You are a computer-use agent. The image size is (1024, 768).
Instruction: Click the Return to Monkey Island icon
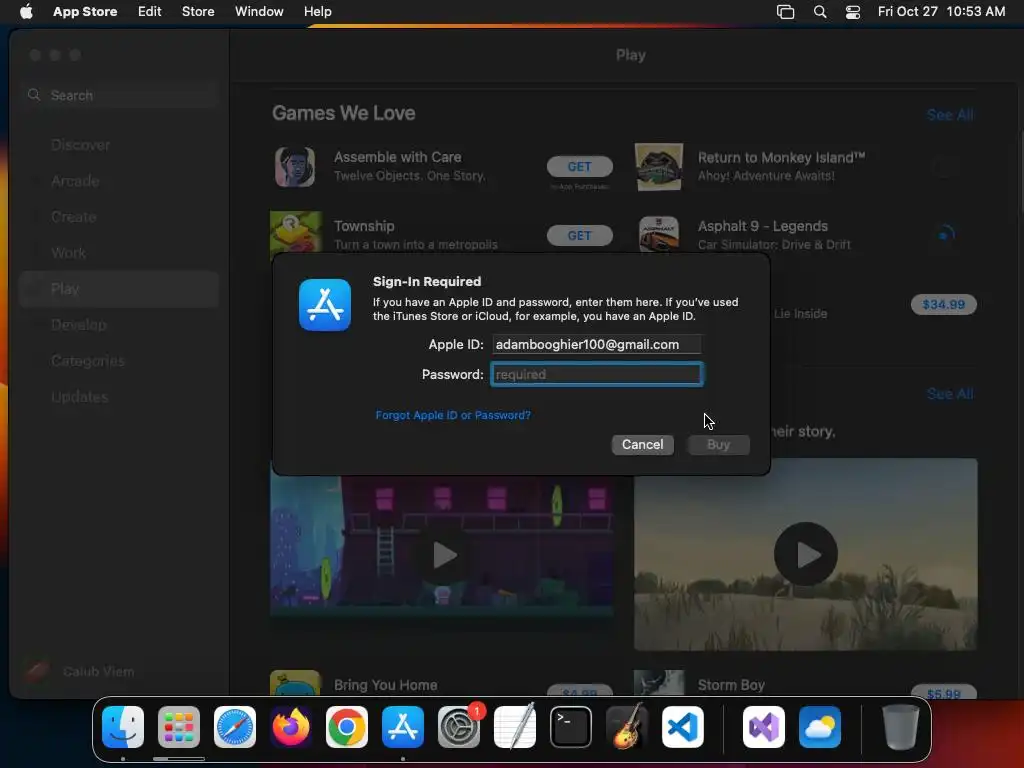(659, 167)
